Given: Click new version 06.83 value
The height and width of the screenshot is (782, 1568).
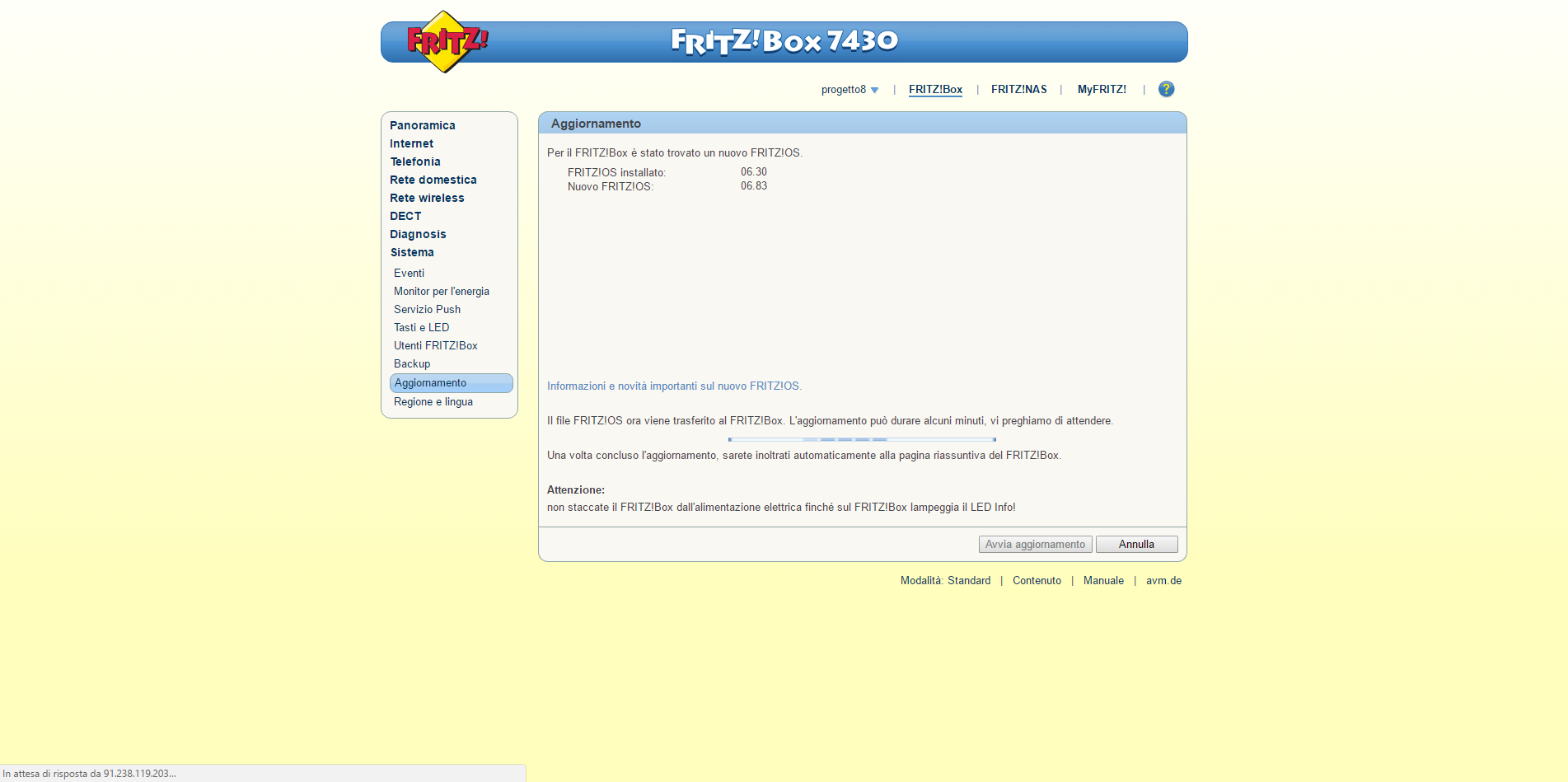Looking at the screenshot, I should pos(753,185).
